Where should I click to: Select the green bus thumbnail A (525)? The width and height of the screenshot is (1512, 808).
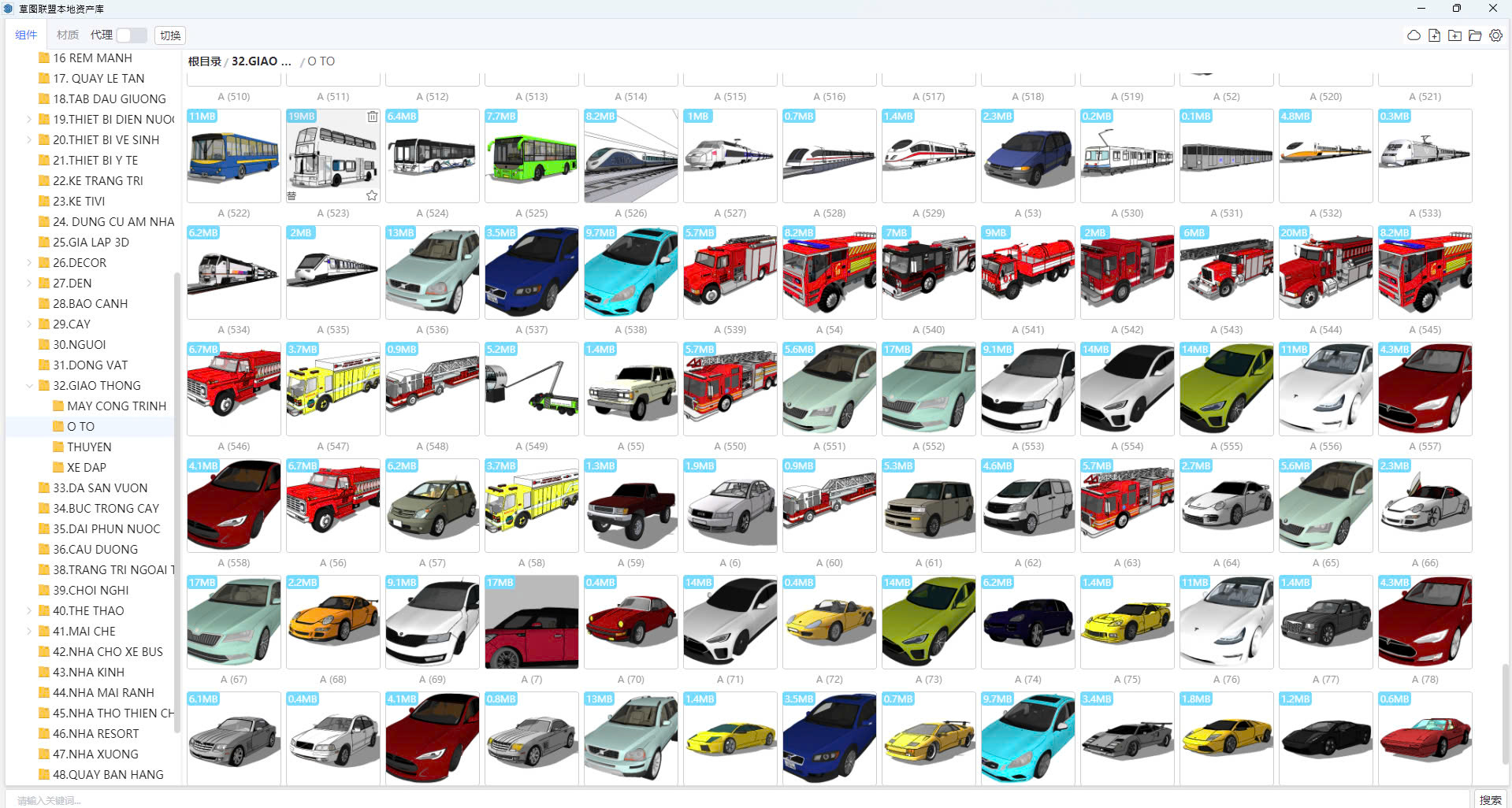click(531, 156)
